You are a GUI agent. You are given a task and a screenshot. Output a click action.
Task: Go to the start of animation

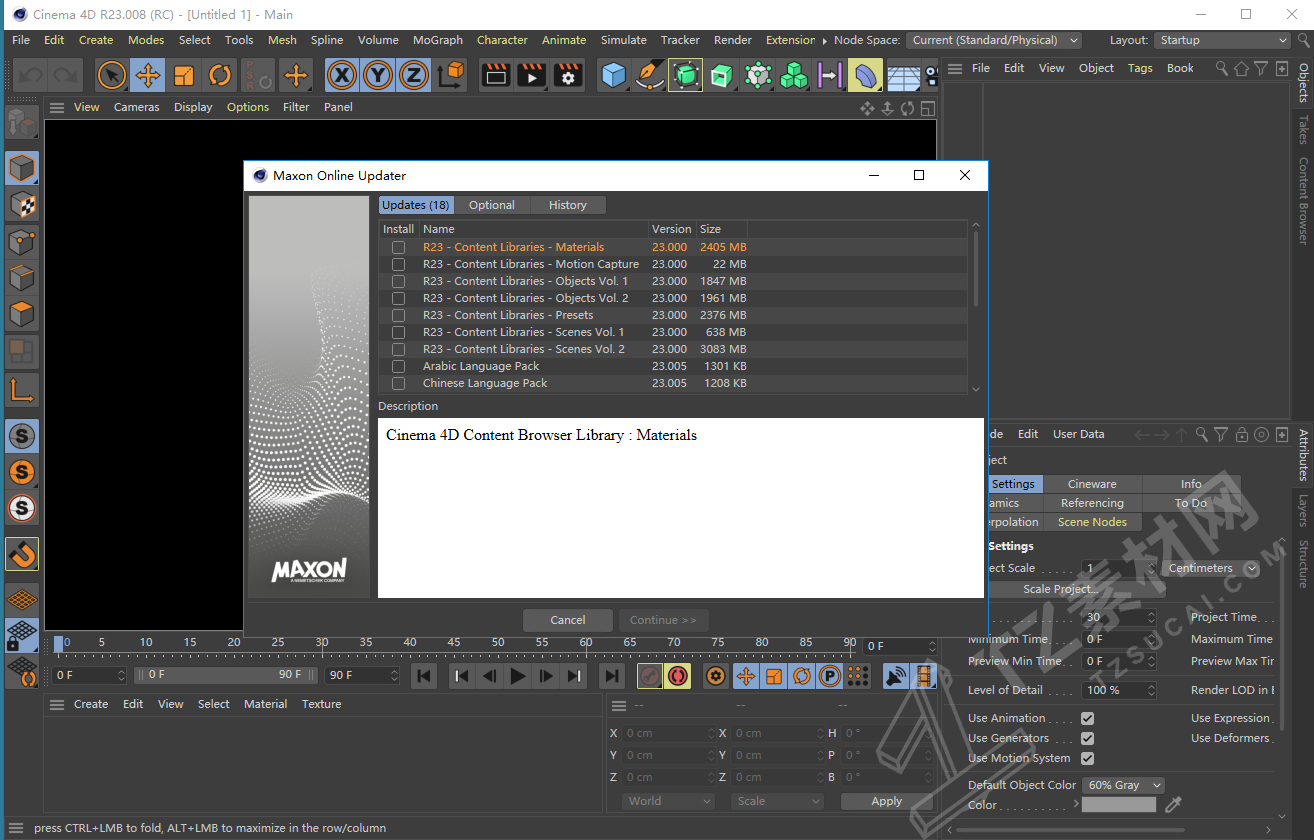[424, 676]
